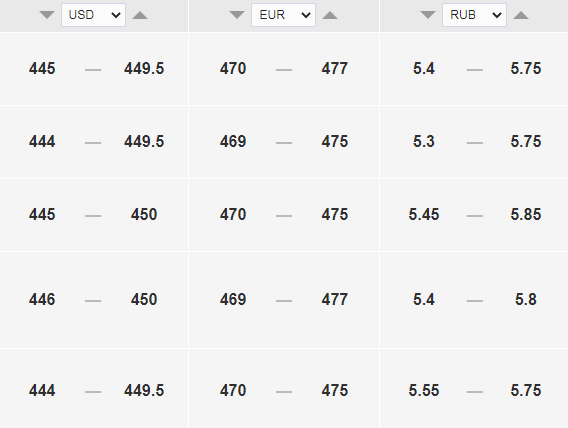The height and width of the screenshot is (428, 568).
Task: Select the 446 USD buy rate cell
Action: pos(42,300)
